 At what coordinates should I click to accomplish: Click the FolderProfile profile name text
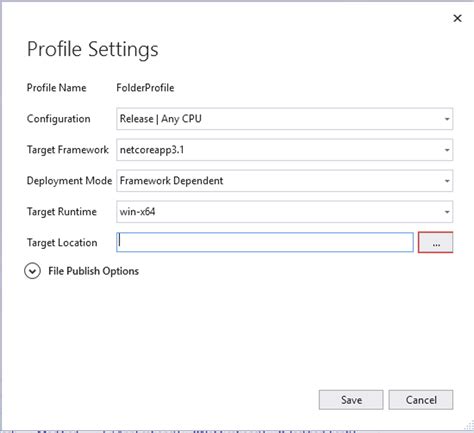[145, 88]
